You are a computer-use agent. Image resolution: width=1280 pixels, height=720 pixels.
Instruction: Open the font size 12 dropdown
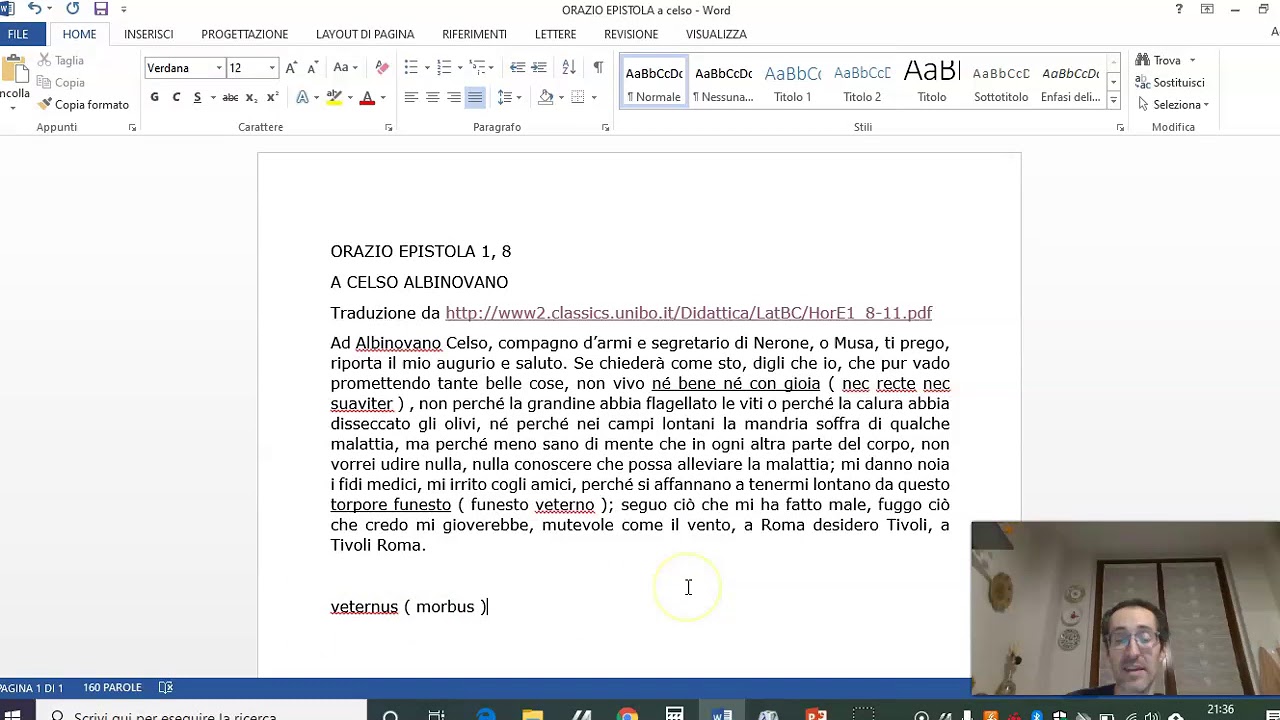pyautogui.click(x=271, y=68)
